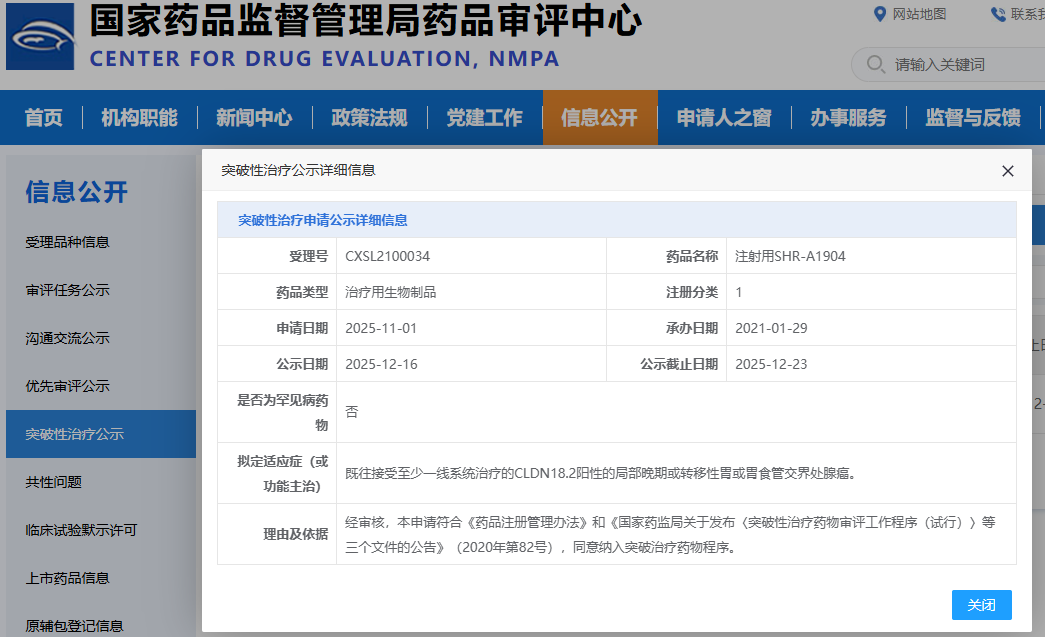Open the 首页 navigation tab
This screenshot has width=1045, height=637.
(x=44, y=118)
